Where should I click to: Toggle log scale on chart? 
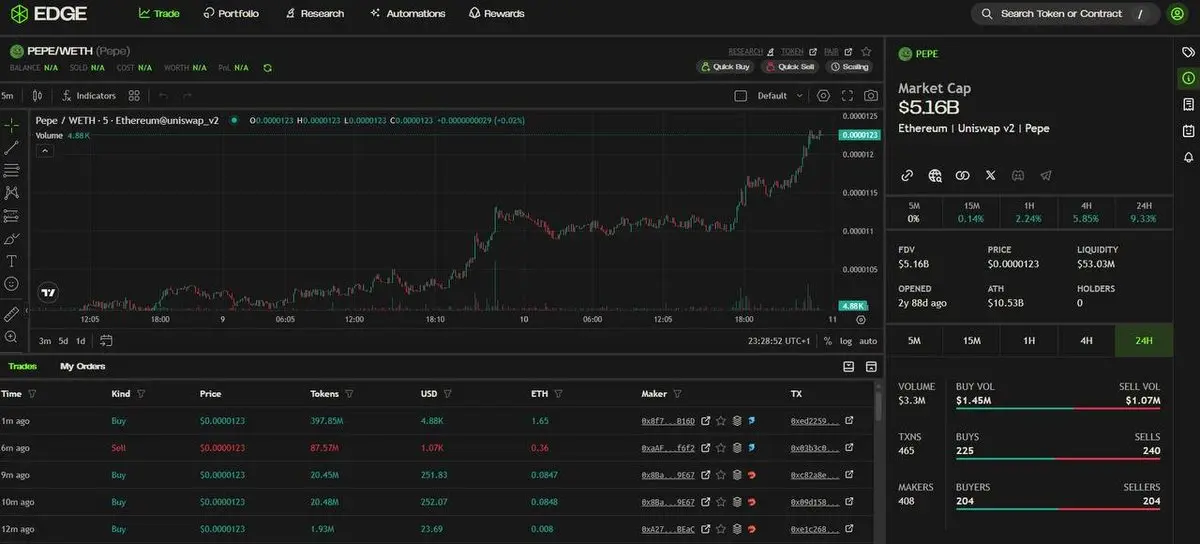[846, 341]
